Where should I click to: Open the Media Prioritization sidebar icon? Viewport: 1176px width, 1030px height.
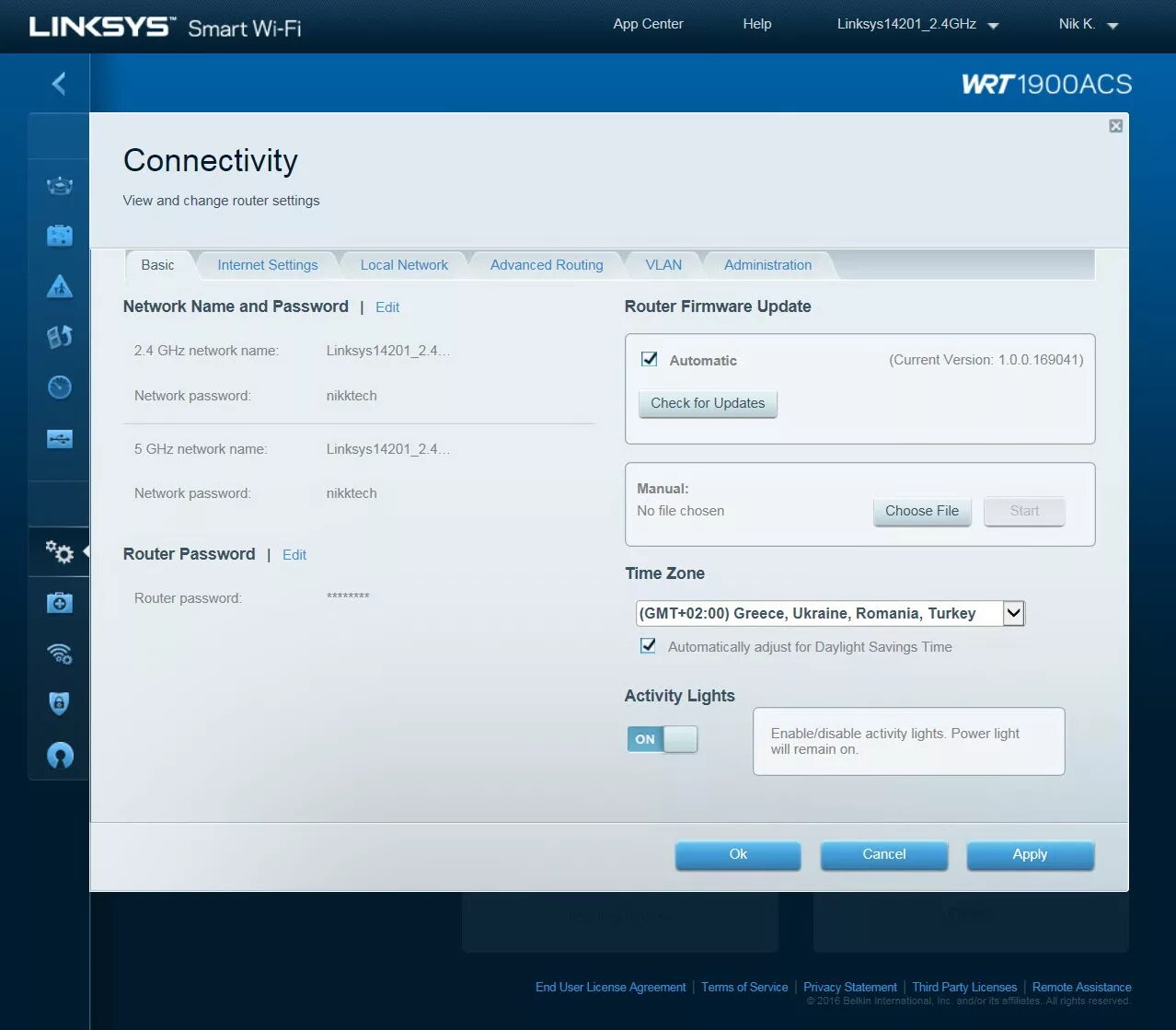(x=60, y=337)
